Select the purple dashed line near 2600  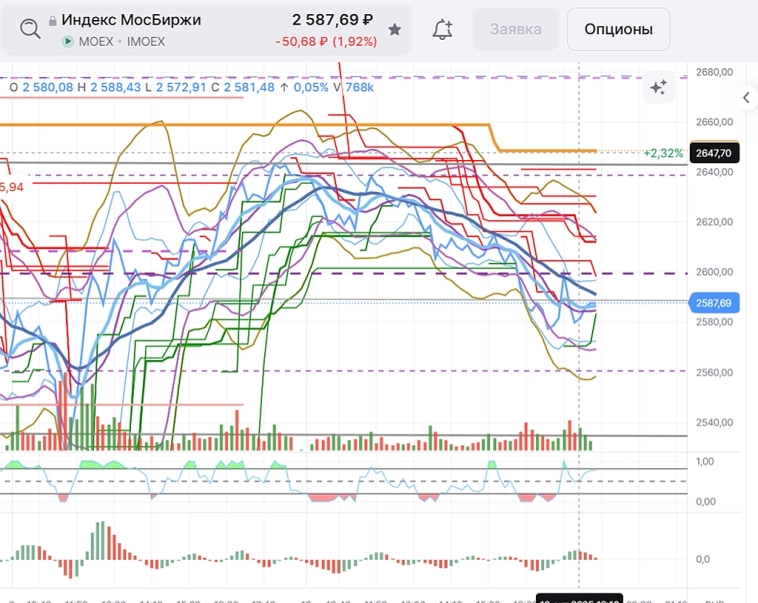point(300,272)
